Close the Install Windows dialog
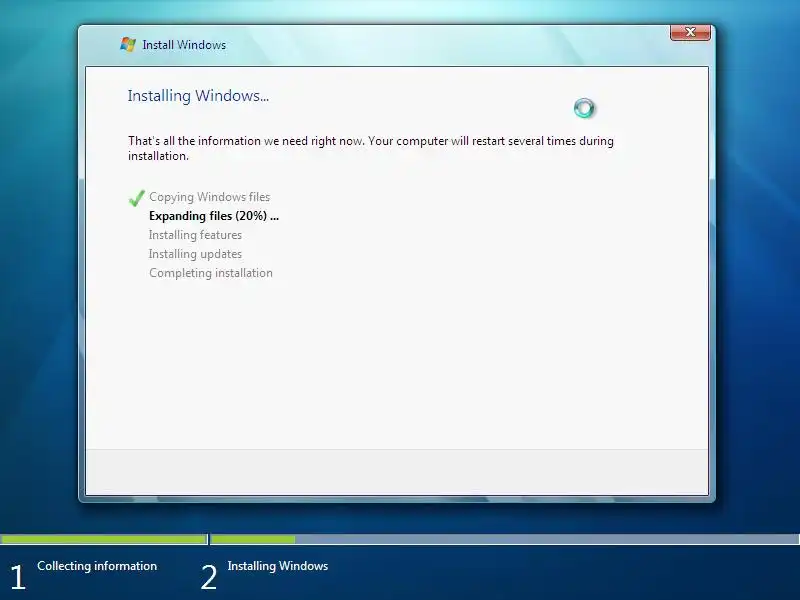Image resolution: width=800 pixels, height=600 pixels. point(690,32)
